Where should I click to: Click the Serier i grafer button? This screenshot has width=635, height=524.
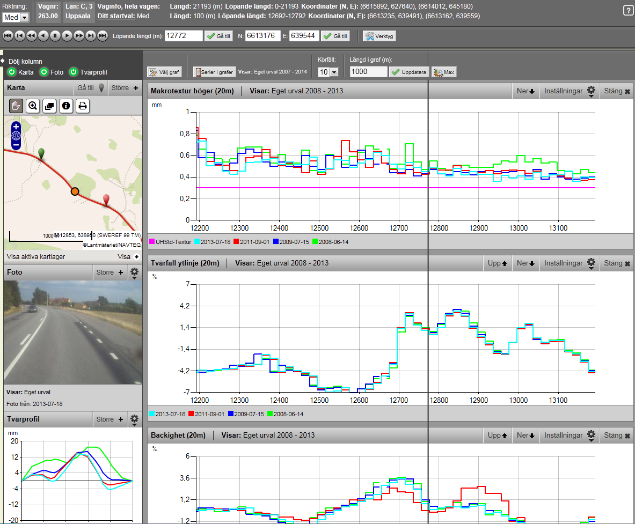pyautogui.click(x=214, y=72)
